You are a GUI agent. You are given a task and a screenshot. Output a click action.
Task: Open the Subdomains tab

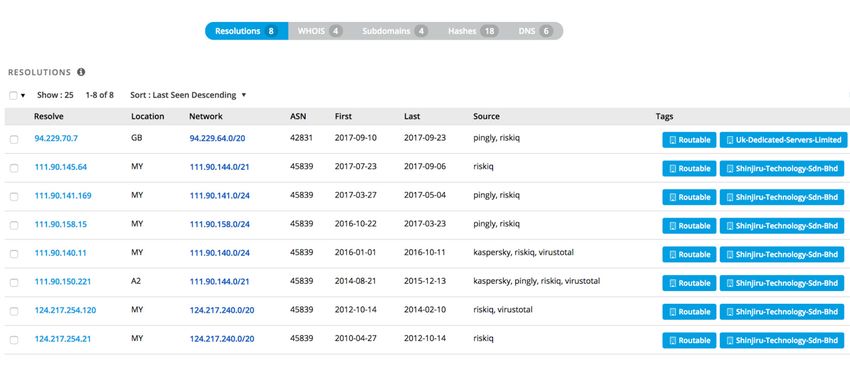coord(395,31)
